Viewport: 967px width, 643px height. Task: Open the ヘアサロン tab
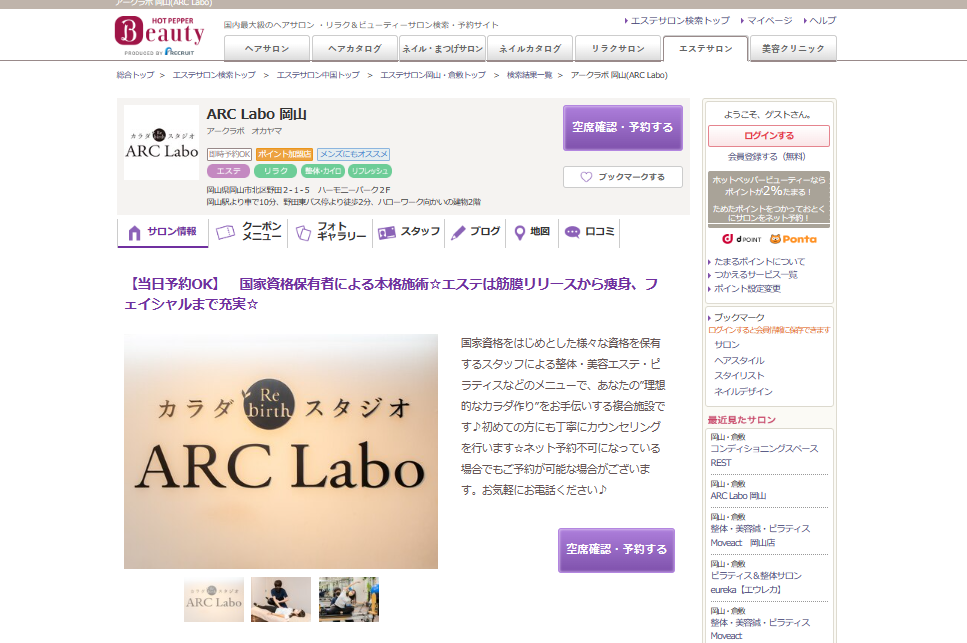pyautogui.click(x=266, y=49)
